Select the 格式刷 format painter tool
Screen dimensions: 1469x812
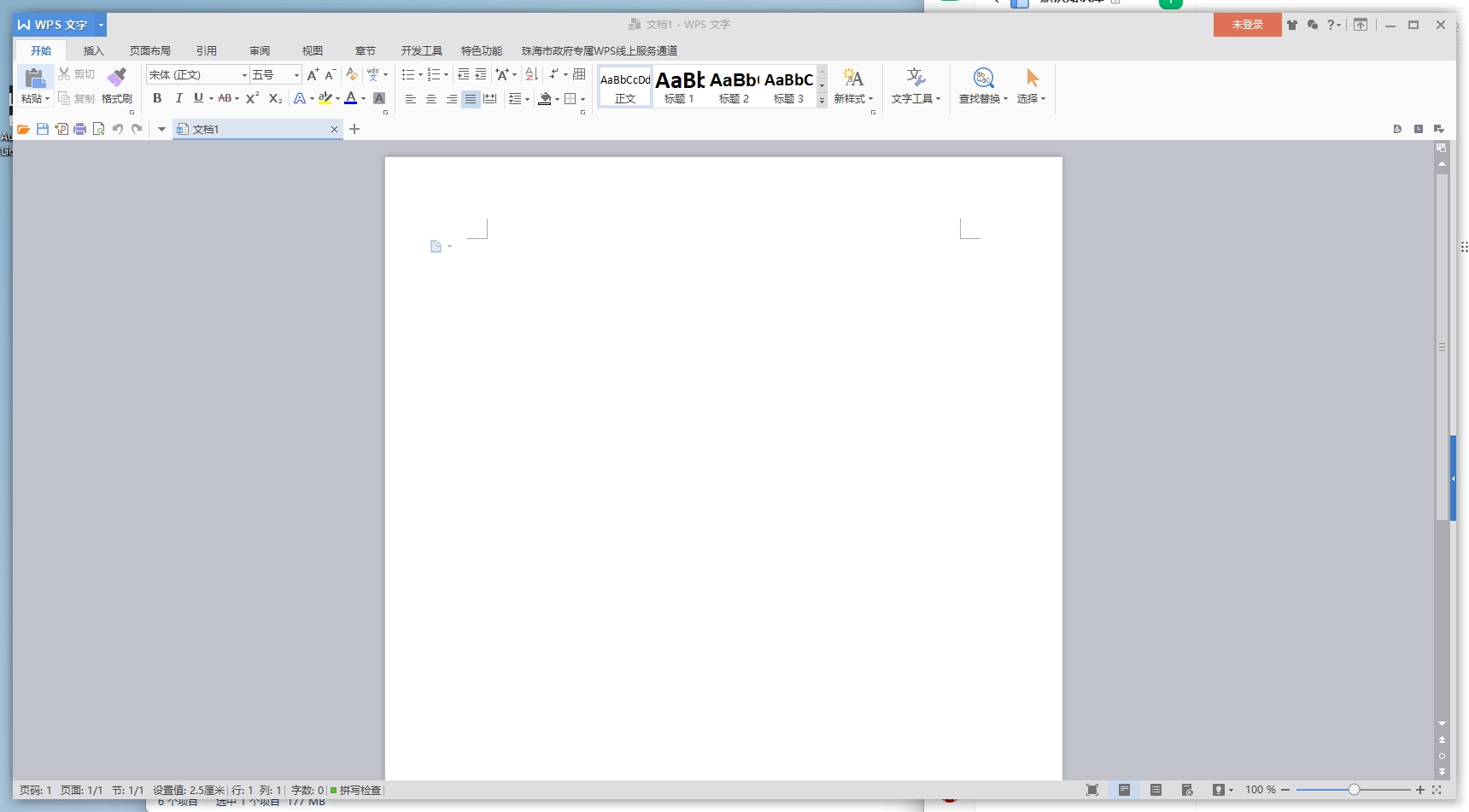coord(117,85)
